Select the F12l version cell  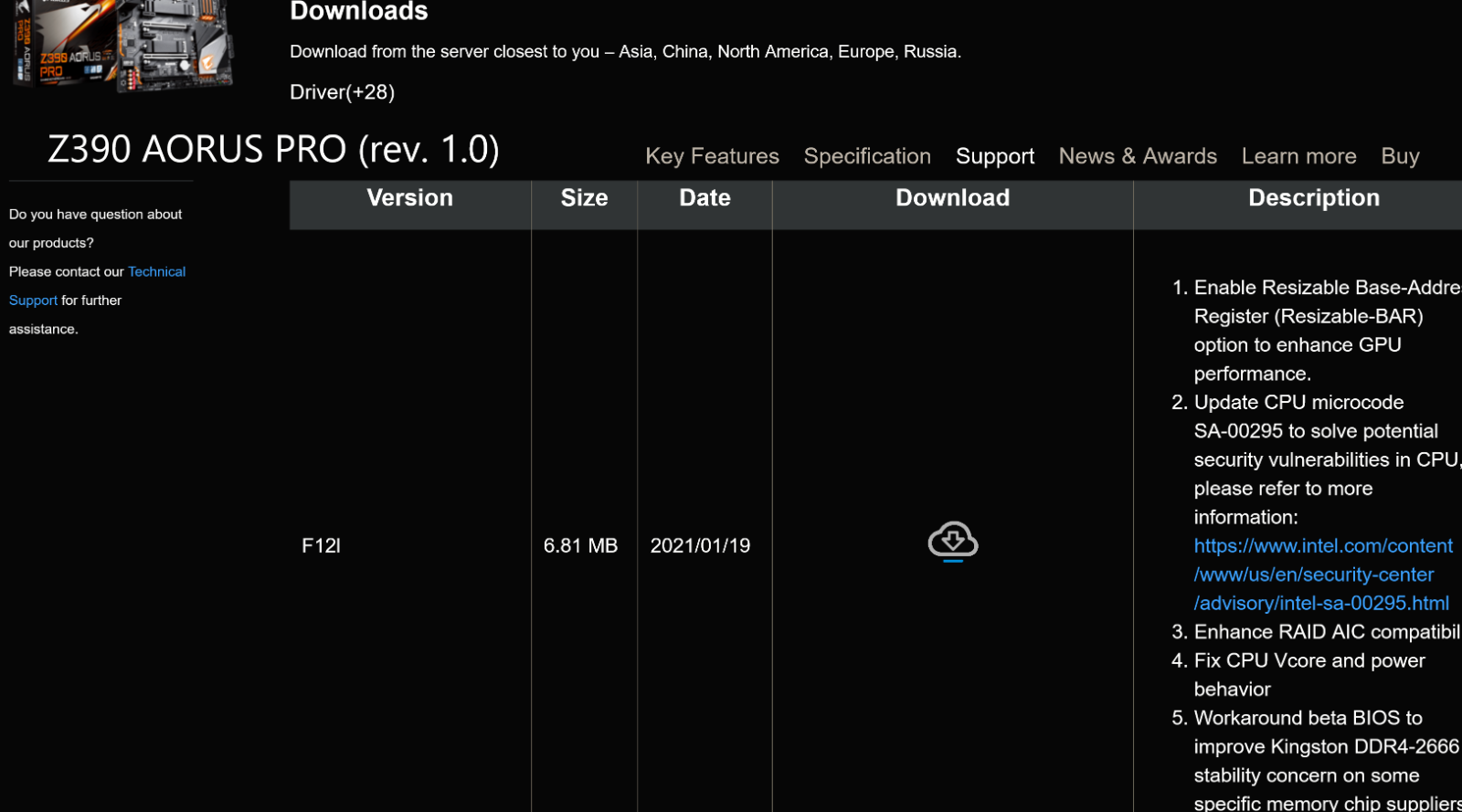[x=321, y=545]
